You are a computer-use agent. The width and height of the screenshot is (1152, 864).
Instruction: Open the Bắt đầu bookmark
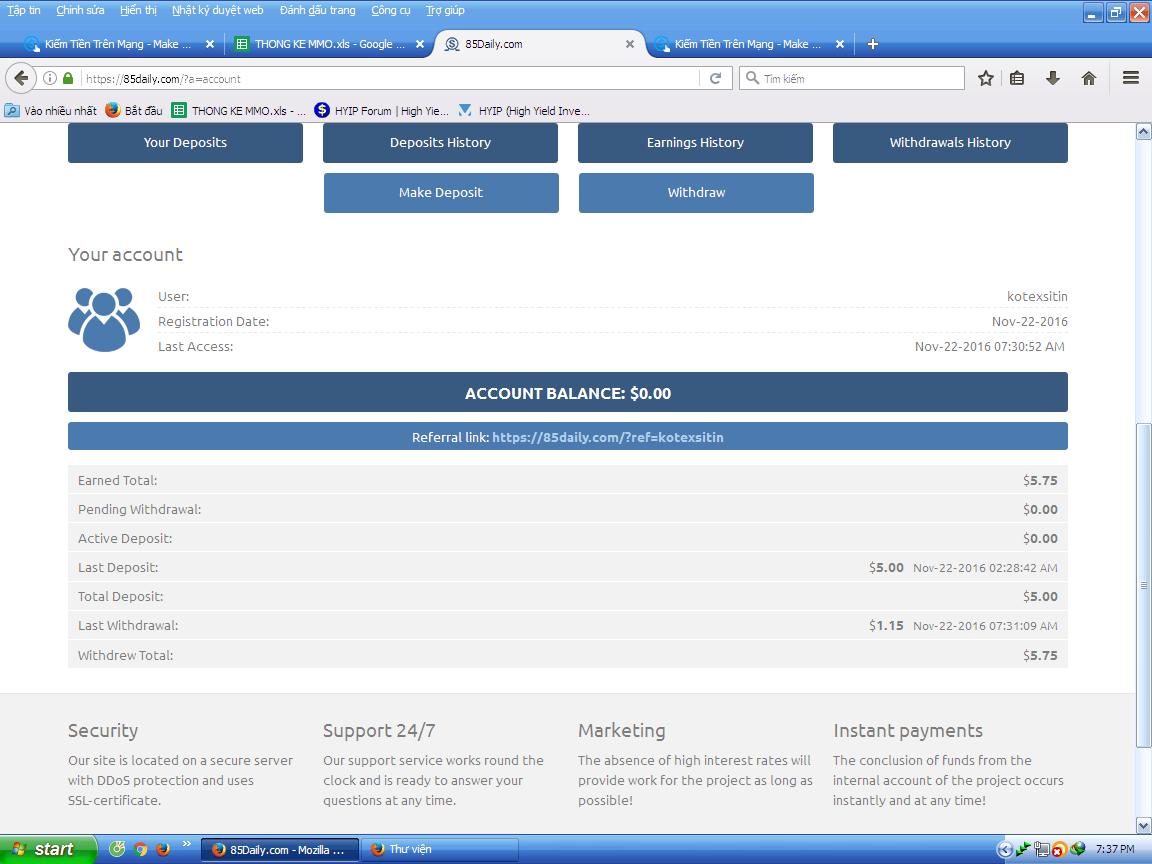pyautogui.click(x=134, y=111)
